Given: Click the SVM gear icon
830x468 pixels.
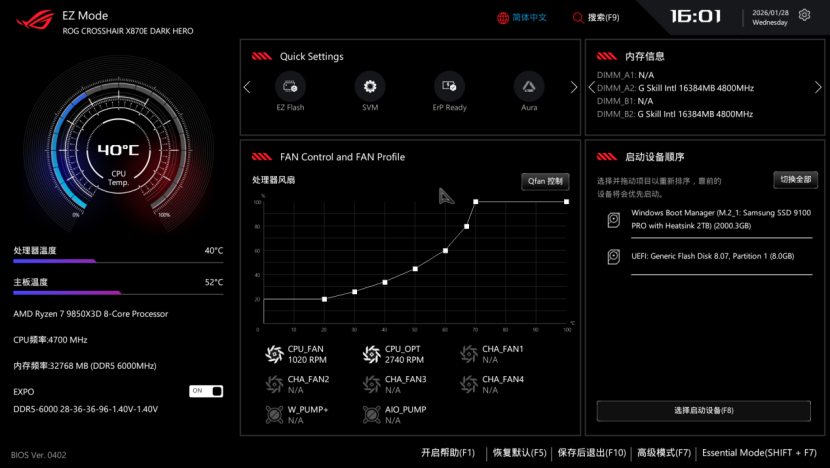Looking at the screenshot, I should click(x=370, y=87).
